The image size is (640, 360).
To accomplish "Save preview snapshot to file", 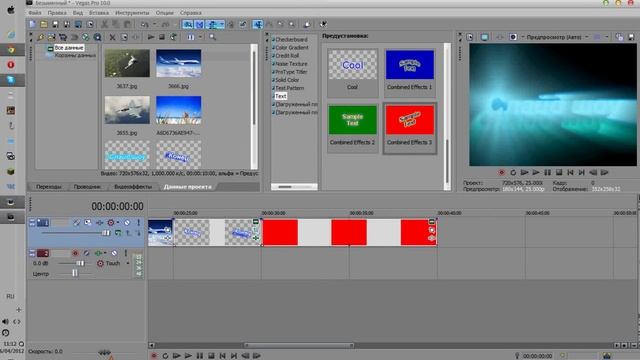I will 631,37.
